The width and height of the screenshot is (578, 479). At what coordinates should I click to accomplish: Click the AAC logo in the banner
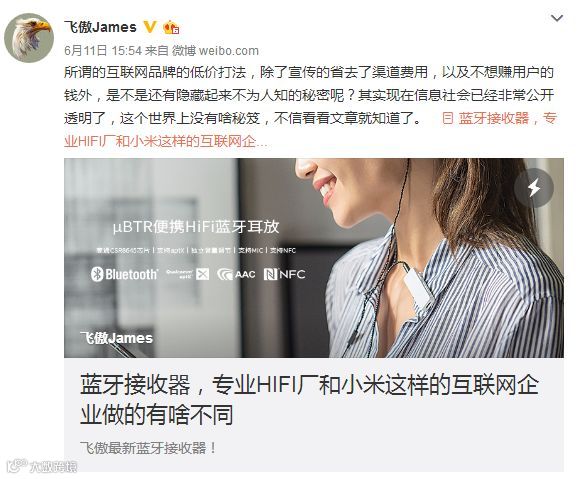pyautogui.click(x=236, y=275)
